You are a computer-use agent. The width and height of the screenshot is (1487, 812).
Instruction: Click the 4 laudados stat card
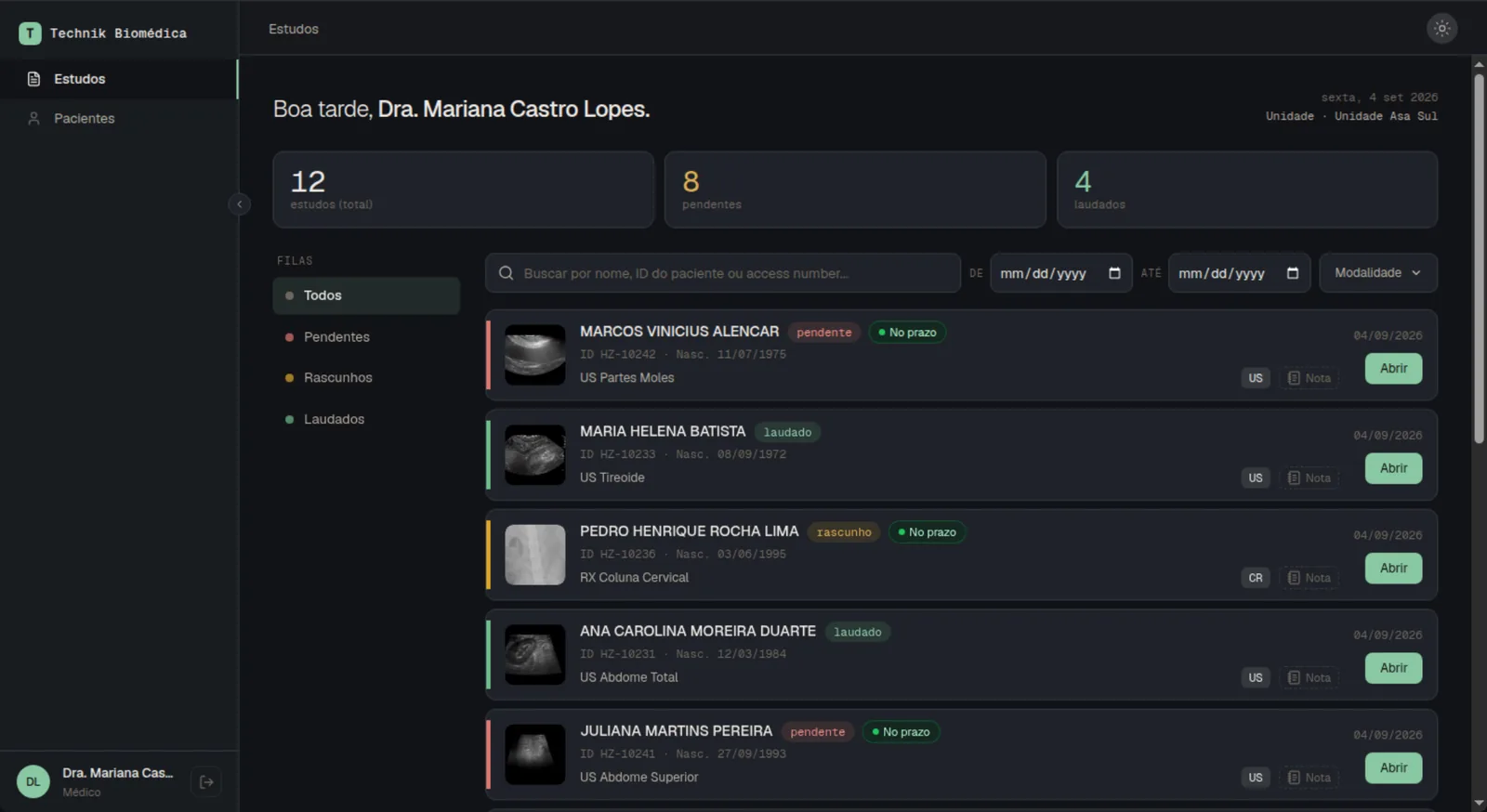click(x=1247, y=190)
